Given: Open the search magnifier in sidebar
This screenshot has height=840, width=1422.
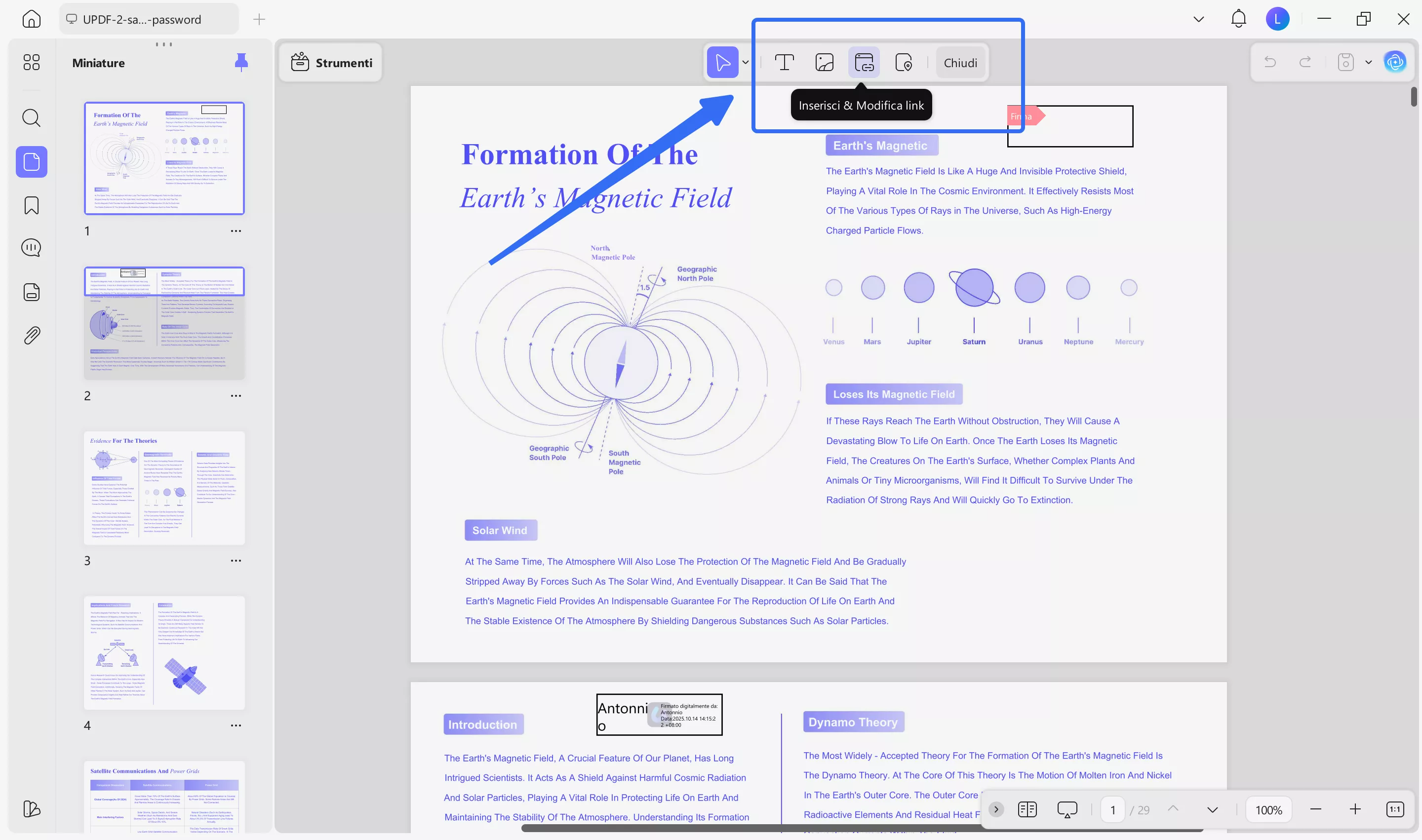Looking at the screenshot, I should pos(32,118).
